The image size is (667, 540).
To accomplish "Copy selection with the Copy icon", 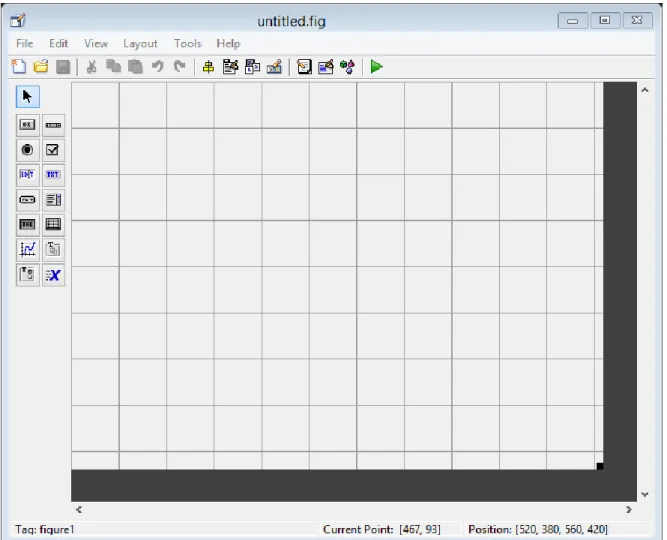I will point(113,66).
